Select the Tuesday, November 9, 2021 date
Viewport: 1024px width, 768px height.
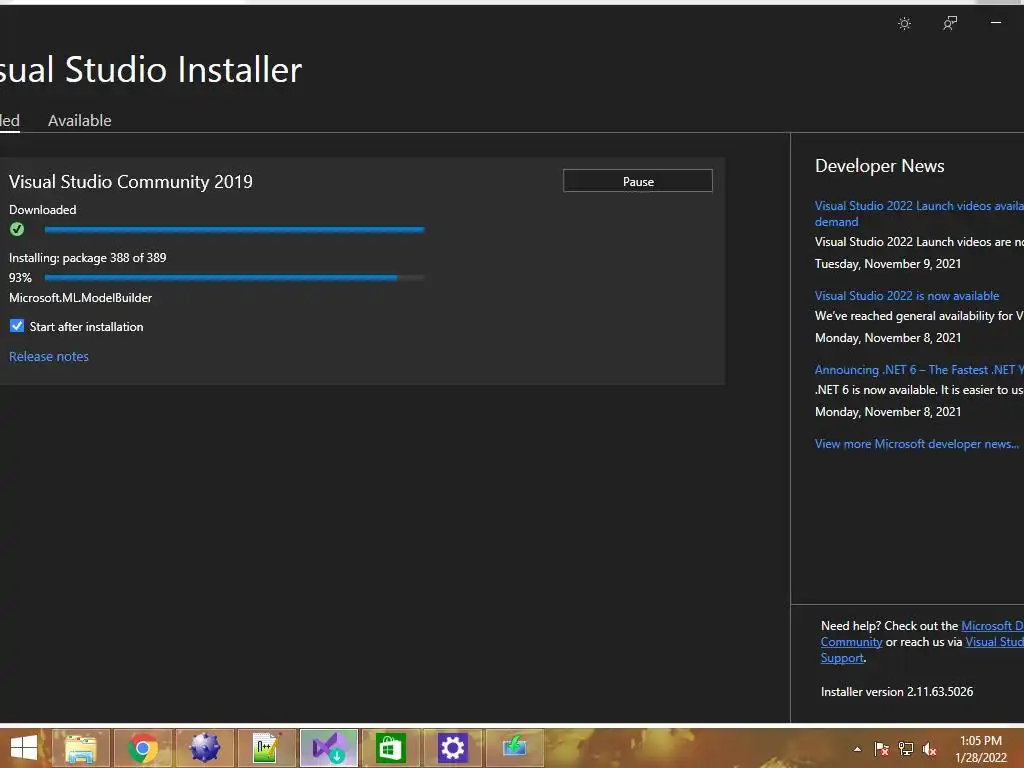click(888, 264)
